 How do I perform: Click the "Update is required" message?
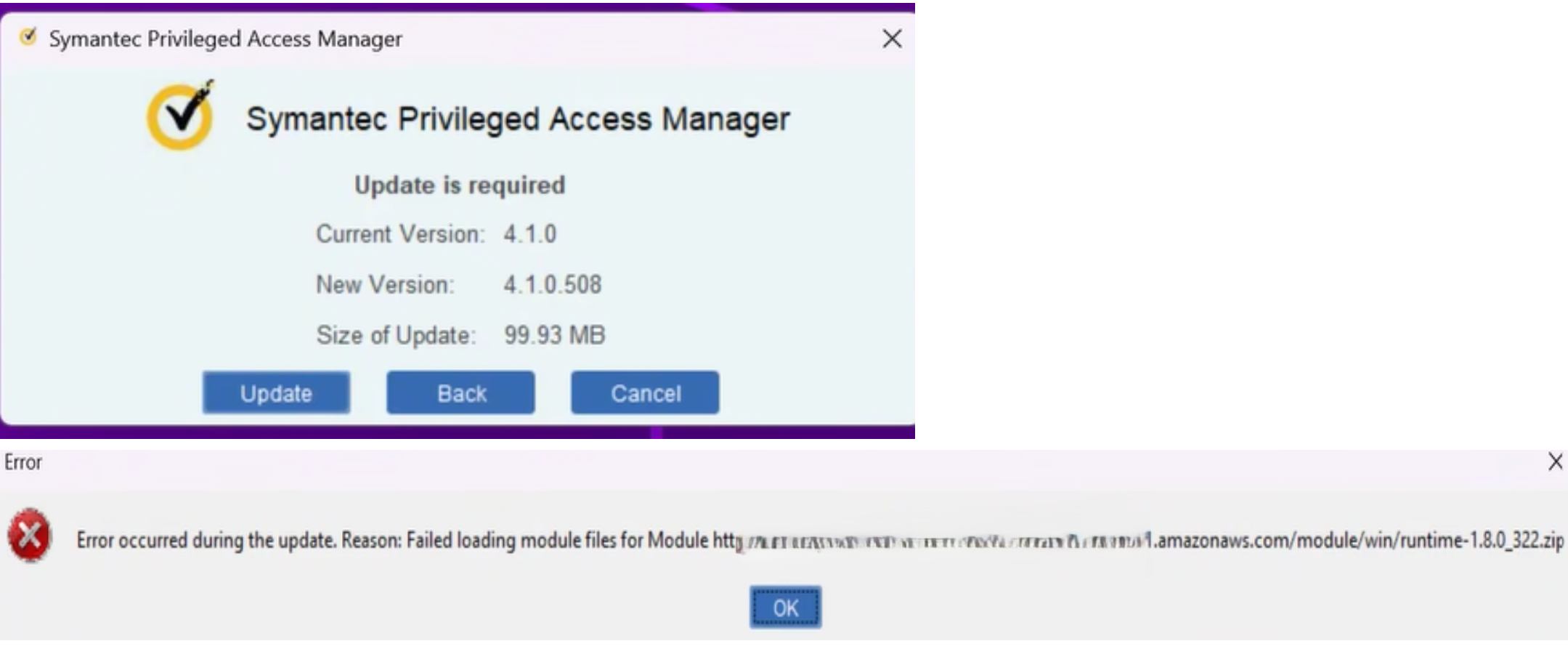[459, 185]
